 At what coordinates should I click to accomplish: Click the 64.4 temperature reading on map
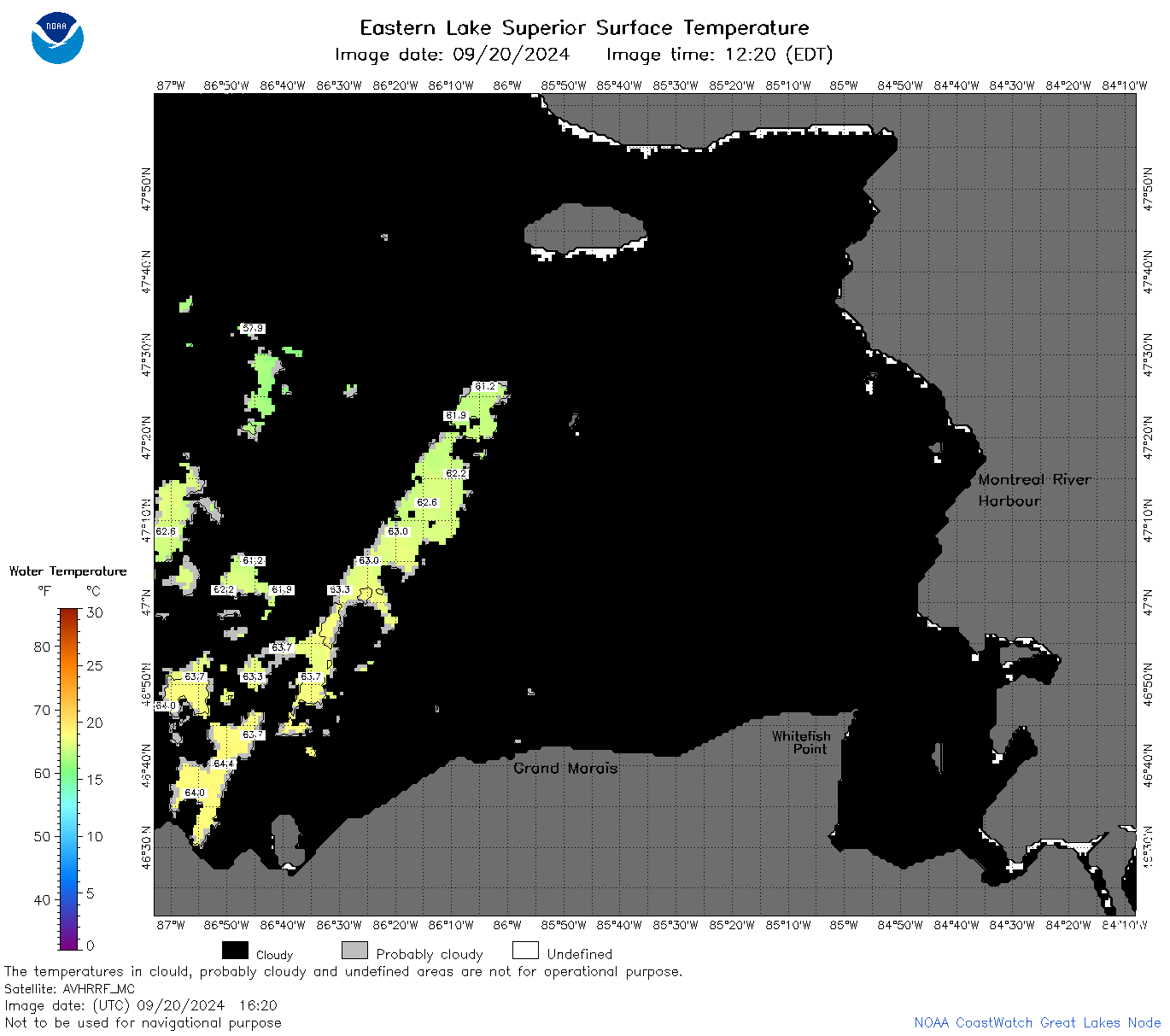224,764
